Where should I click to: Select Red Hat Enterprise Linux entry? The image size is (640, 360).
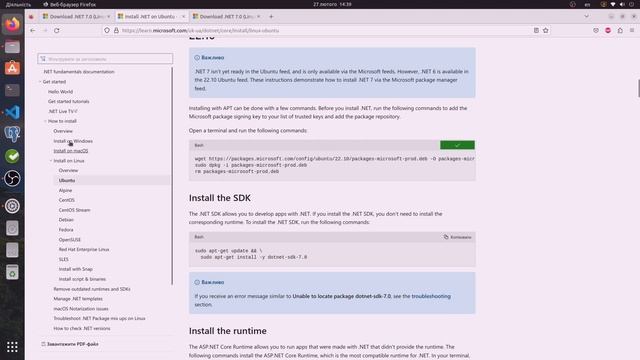pyautogui.click(x=84, y=249)
